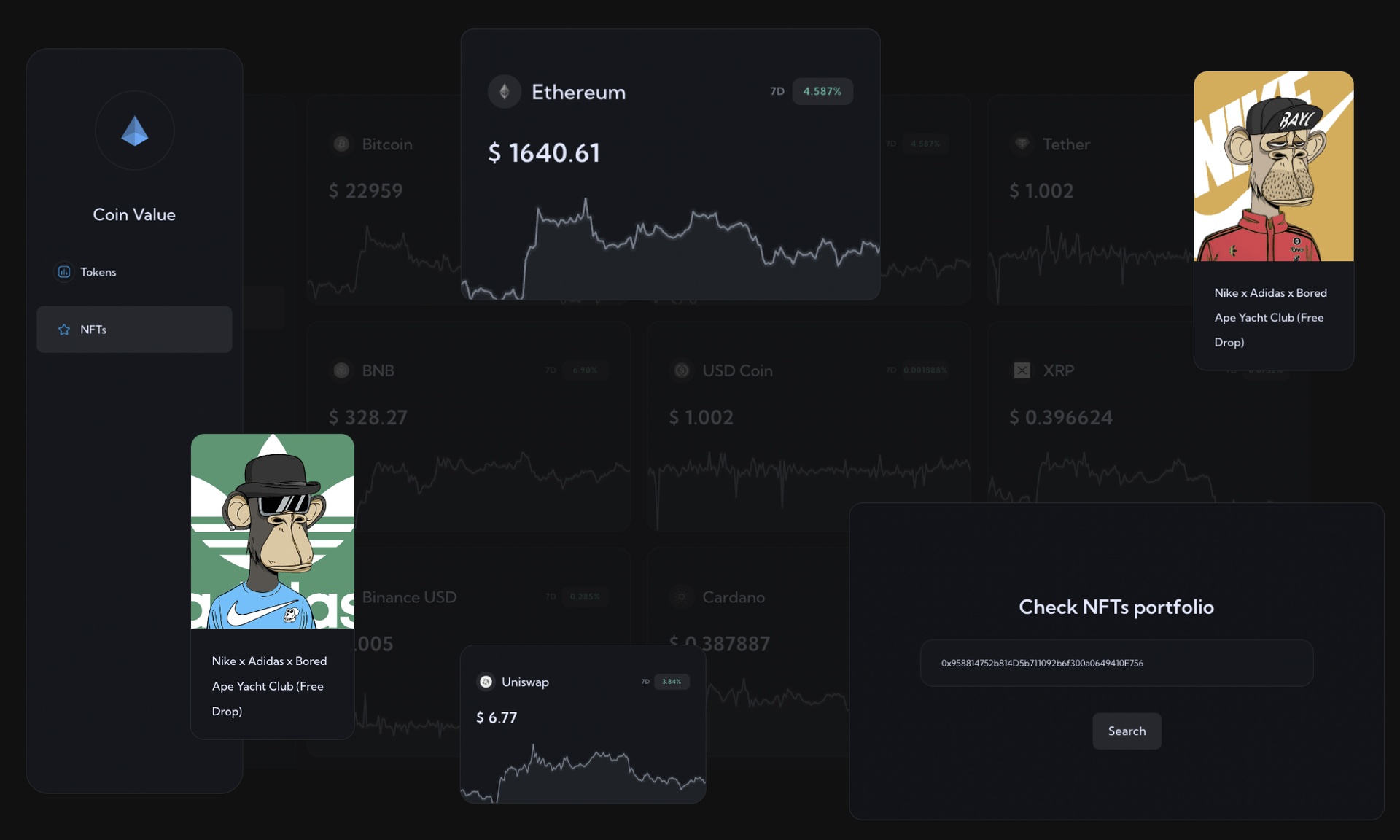Open the Nike ape NFT thumbnail with BAYC cap
This screenshot has width=1400, height=840.
click(x=1274, y=166)
